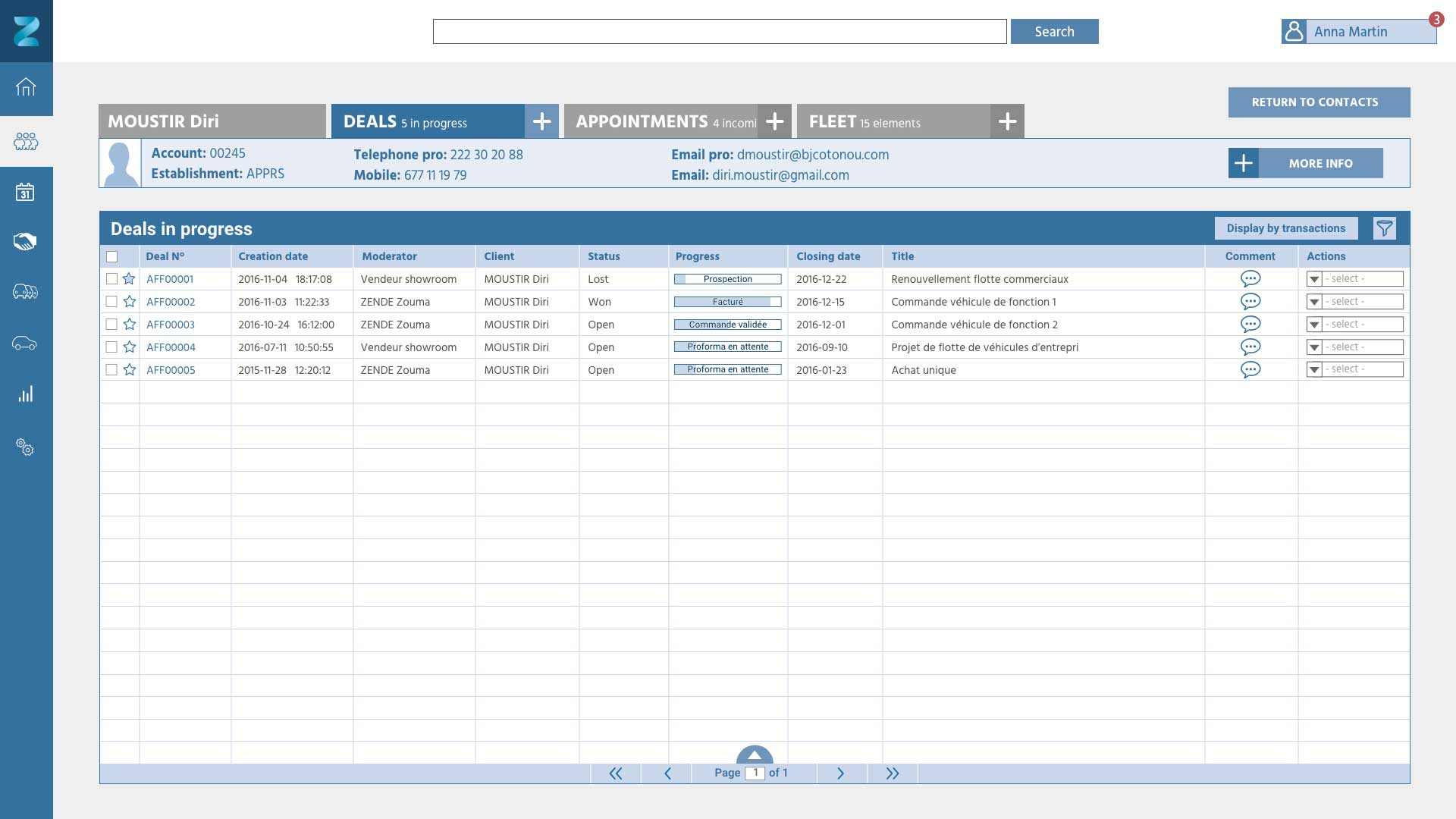
Task: Click the Prospection progress bar
Action: (728, 279)
